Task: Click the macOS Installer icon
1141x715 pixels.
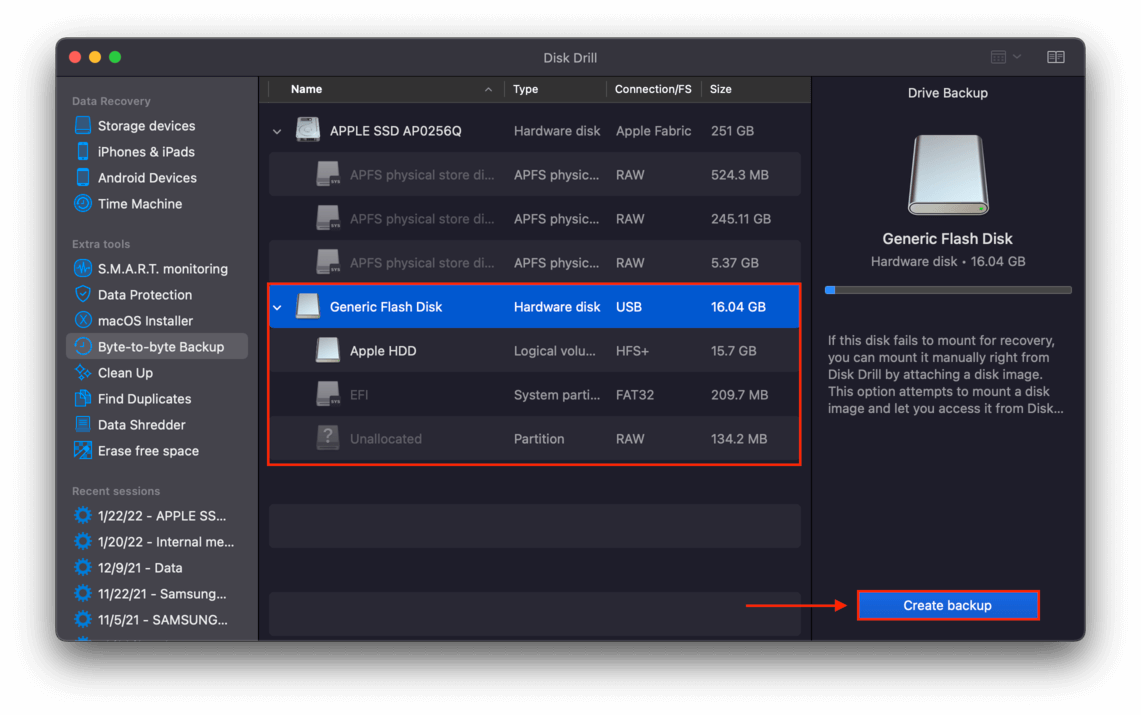Action: [83, 321]
